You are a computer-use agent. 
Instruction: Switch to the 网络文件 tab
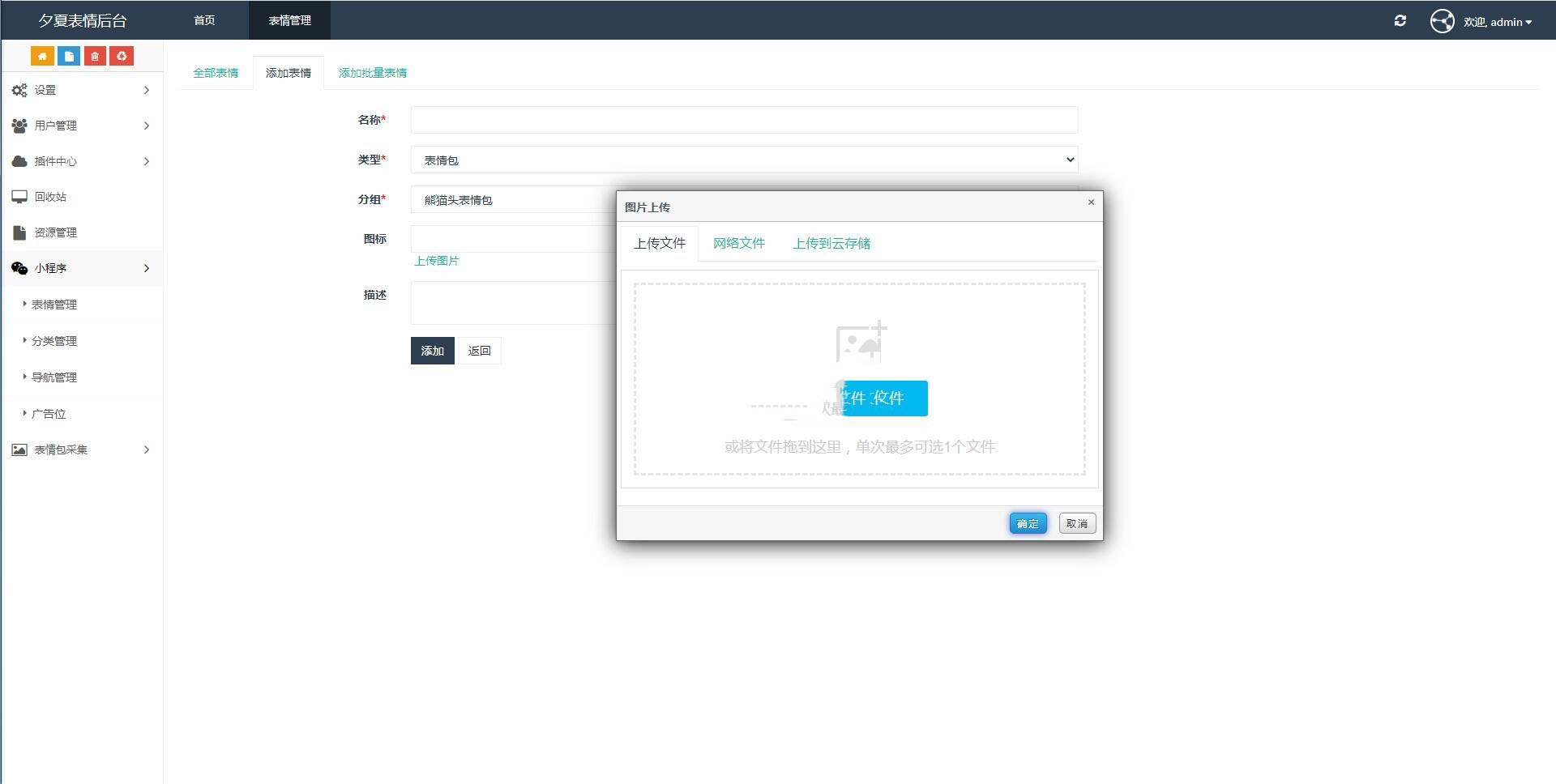point(739,243)
